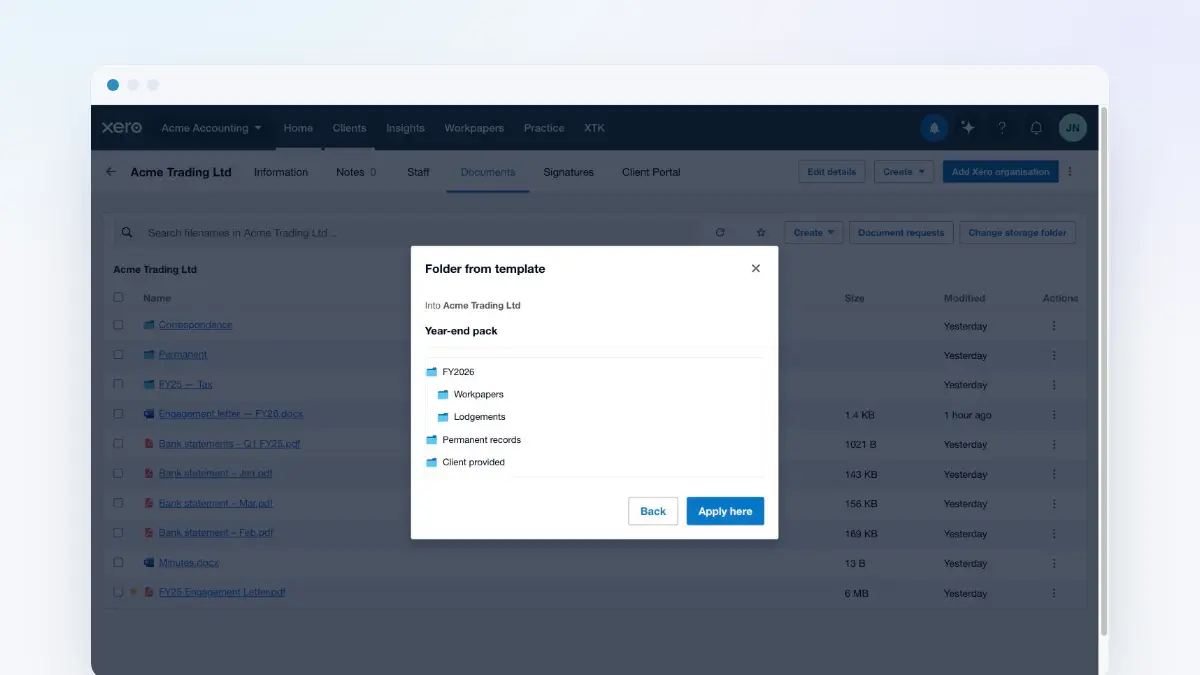Switch to the Information tab
Viewport: 1200px width, 675px height.
click(x=281, y=172)
